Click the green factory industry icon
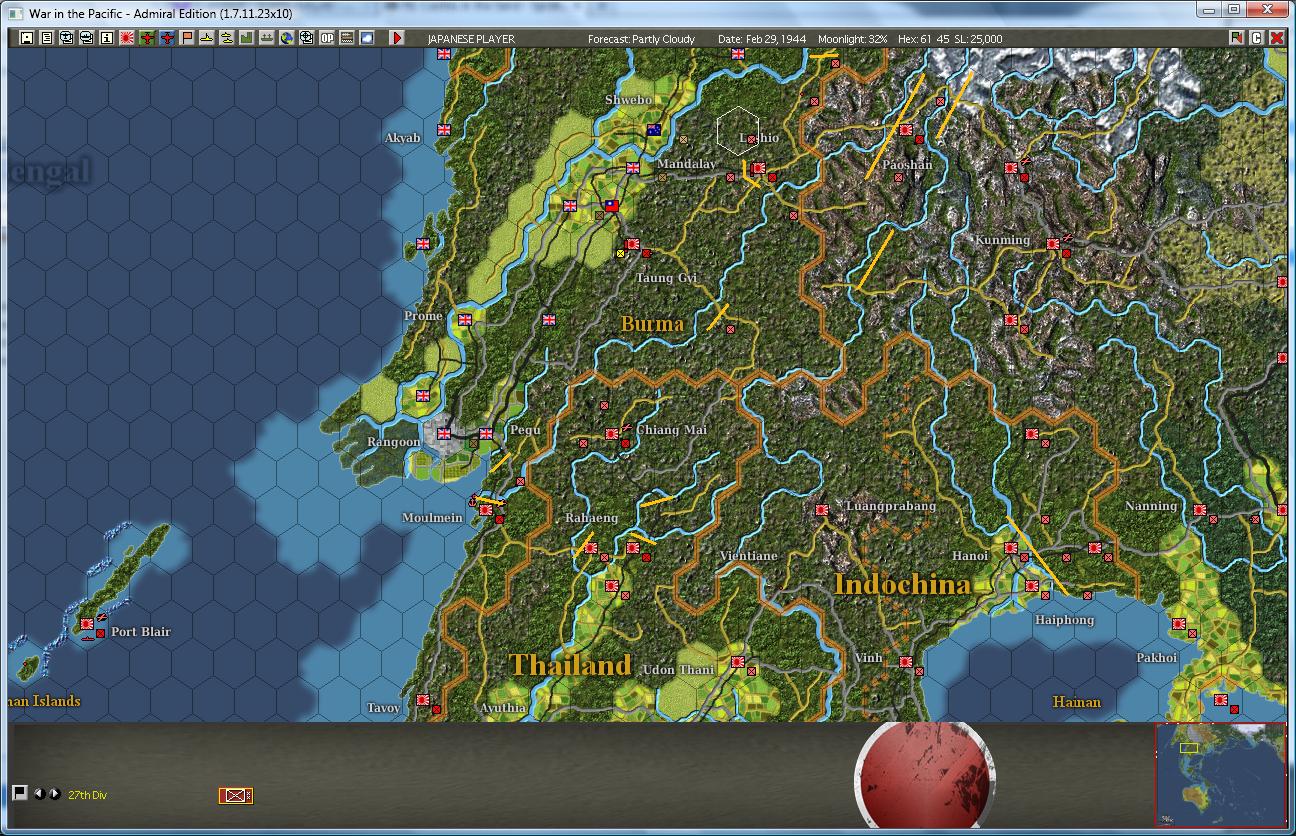Viewport: 1296px width, 836px height. 247,38
